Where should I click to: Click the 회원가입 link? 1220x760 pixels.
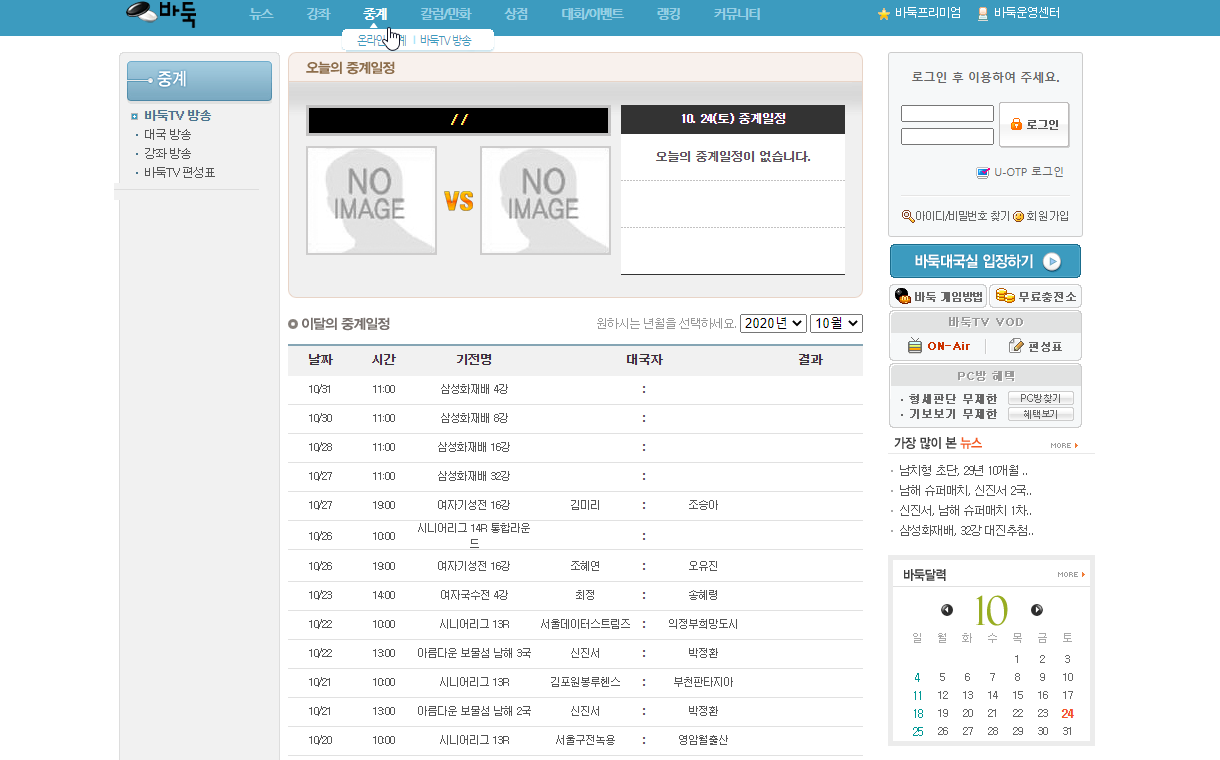1047,216
